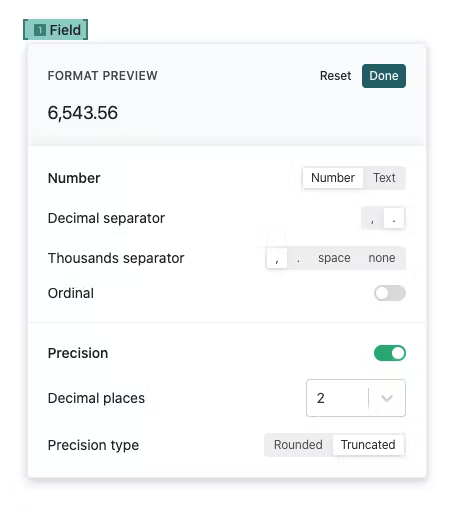The height and width of the screenshot is (523, 469).
Task: Click the number-type icon in the Field tag
Action: coord(40,30)
